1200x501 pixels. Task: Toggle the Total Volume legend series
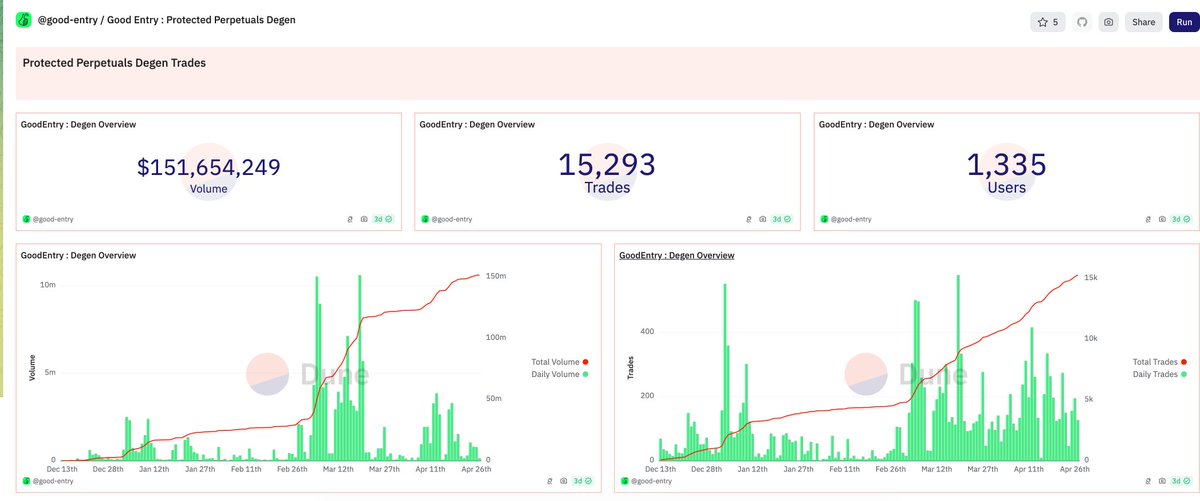pyautogui.click(x=558, y=361)
